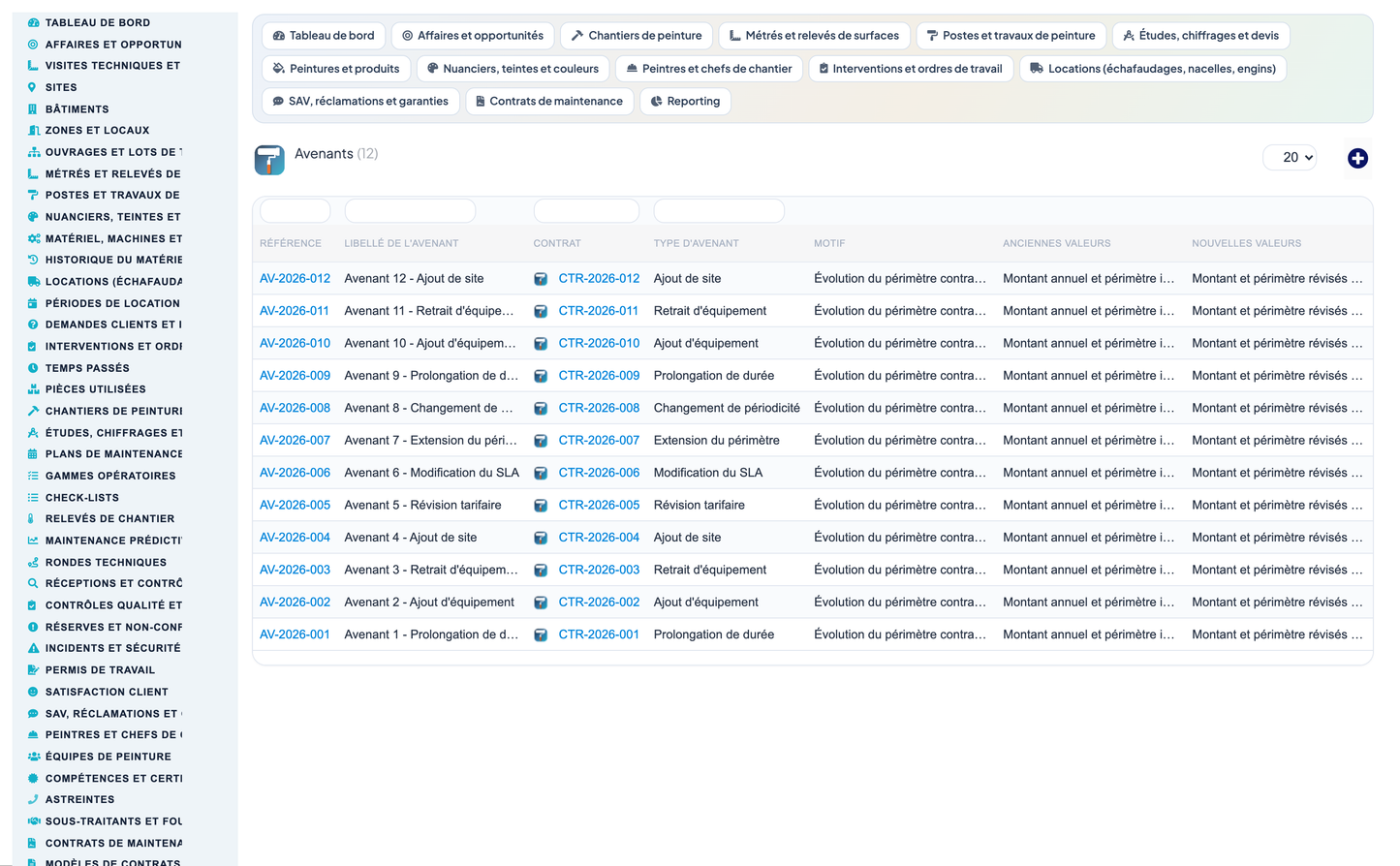This screenshot has width=1400, height=866.
Task: Click the Astreintes phone icon in sidebar
Action: [33, 799]
